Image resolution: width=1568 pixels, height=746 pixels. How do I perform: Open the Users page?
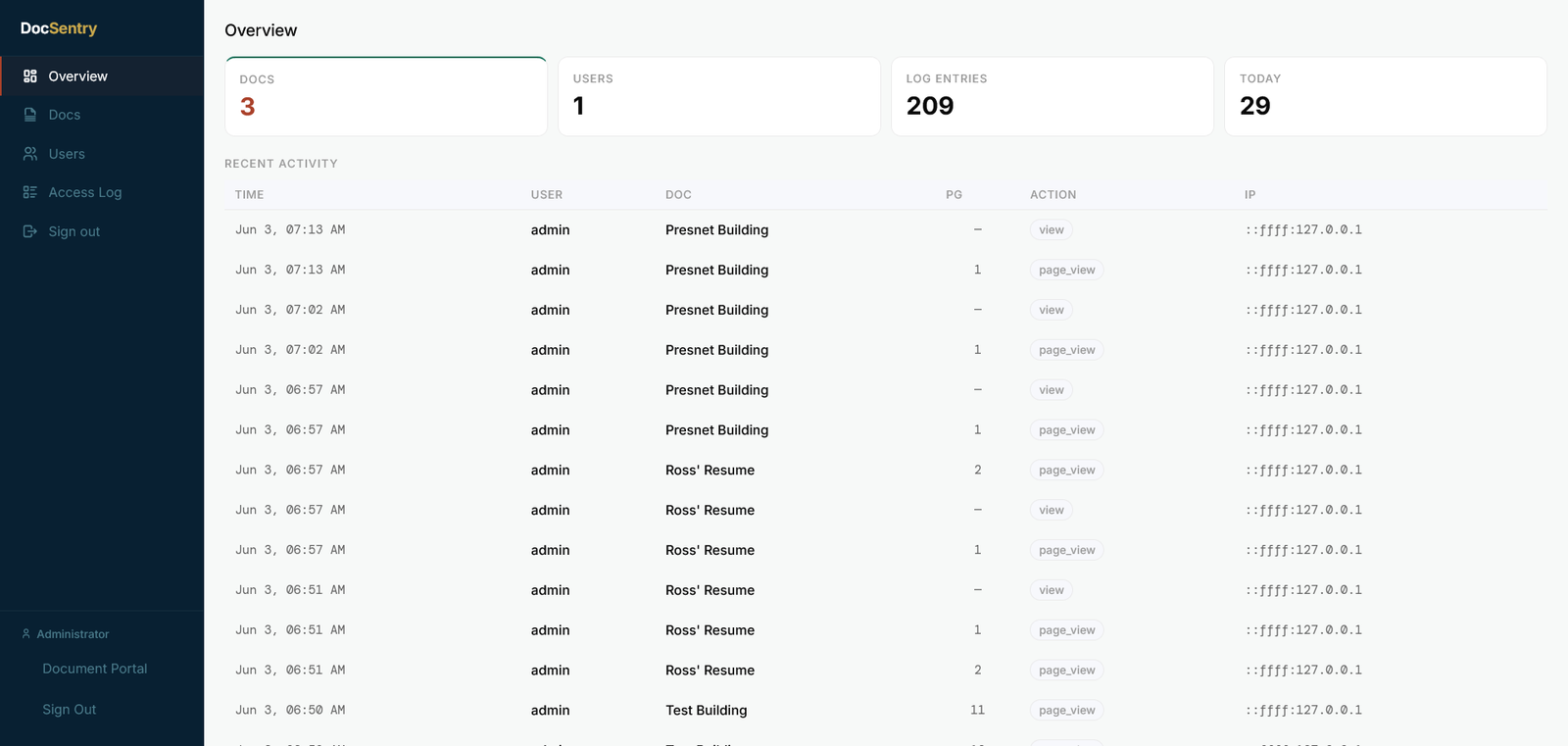(102, 154)
